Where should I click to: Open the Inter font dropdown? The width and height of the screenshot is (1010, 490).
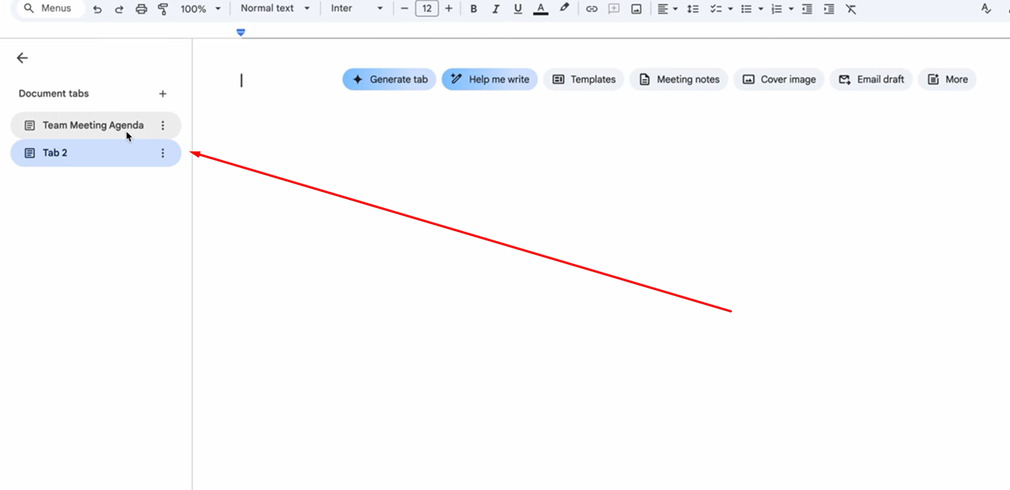[x=357, y=8]
